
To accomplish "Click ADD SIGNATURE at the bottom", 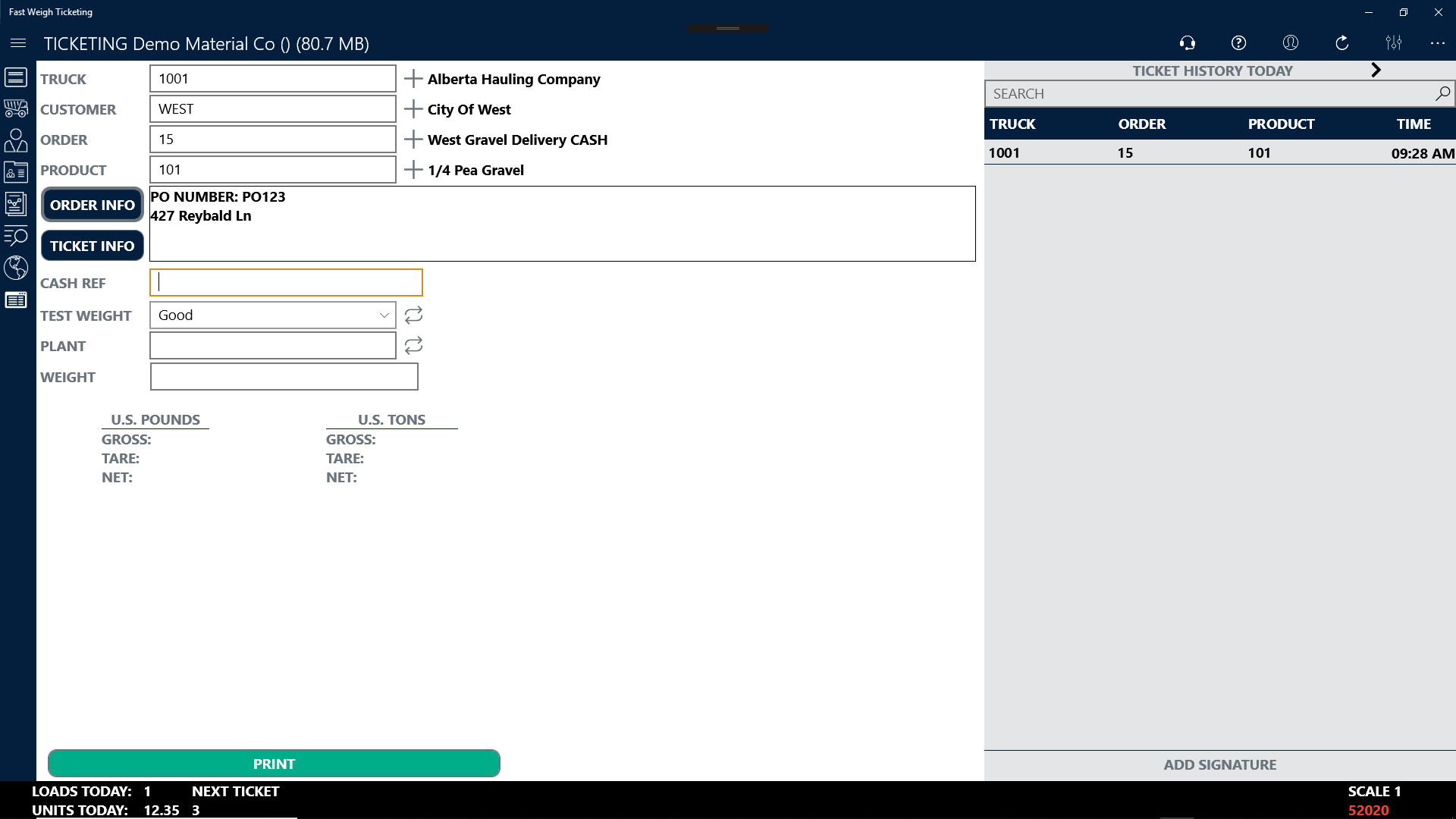I will point(1220,765).
